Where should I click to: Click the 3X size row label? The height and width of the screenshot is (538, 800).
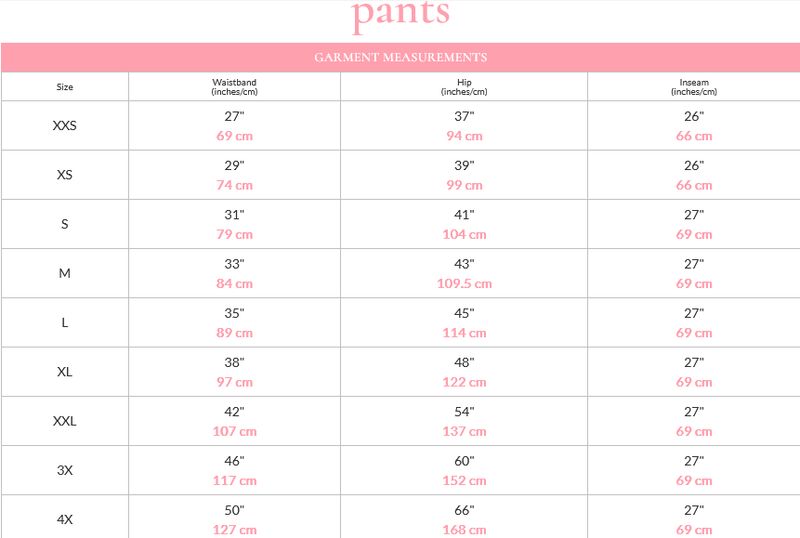[65, 470]
